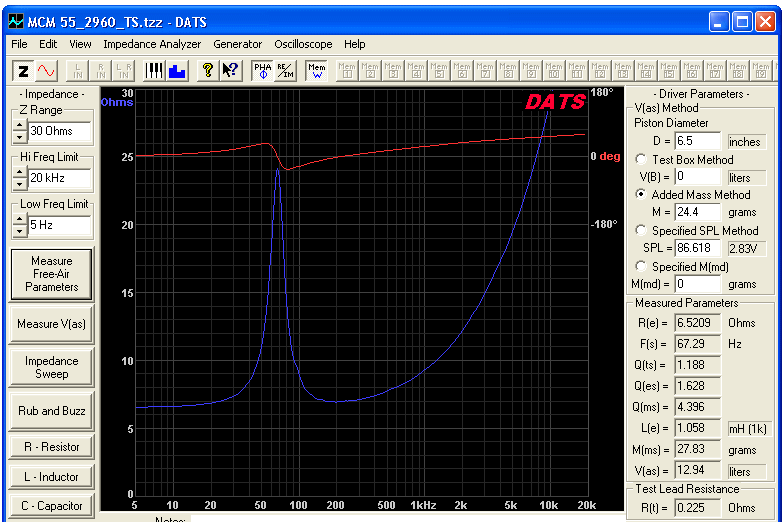Open the Edit menu

[x=48, y=44]
